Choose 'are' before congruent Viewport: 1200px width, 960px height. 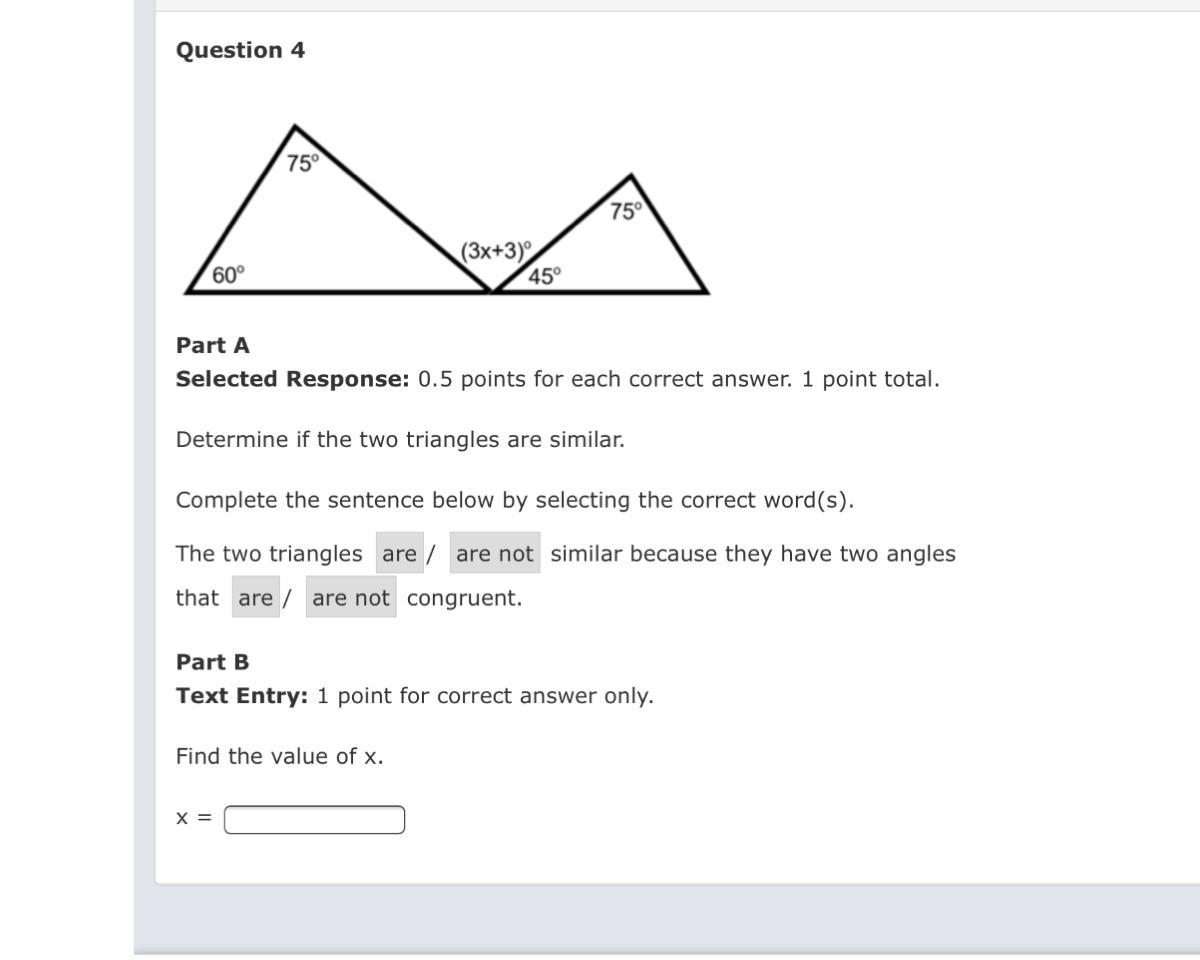click(256, 598)
